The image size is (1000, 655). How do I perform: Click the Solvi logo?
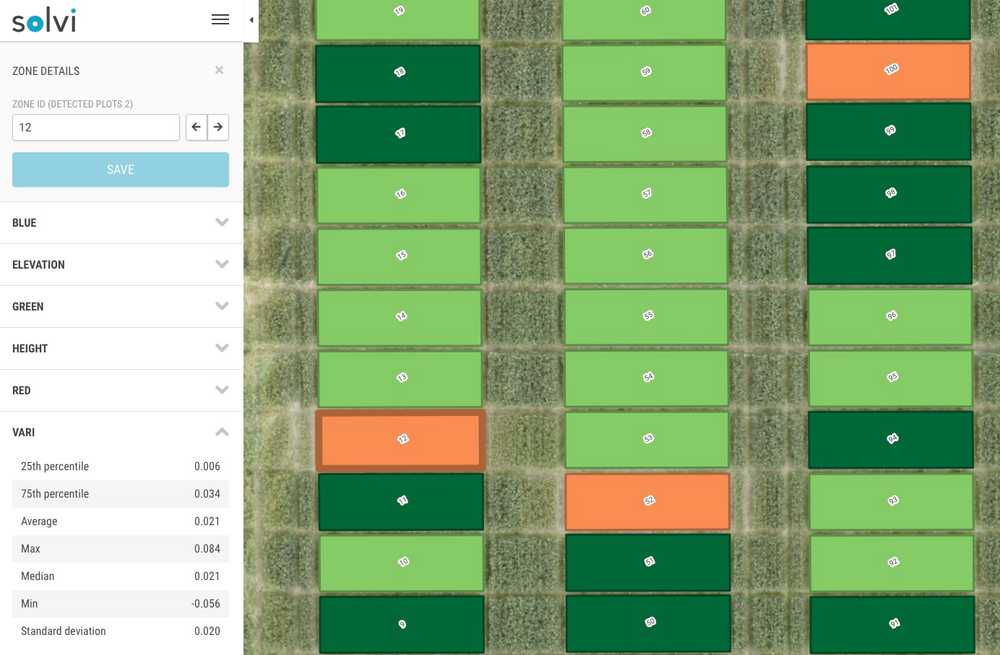click(x=44, y=20)
